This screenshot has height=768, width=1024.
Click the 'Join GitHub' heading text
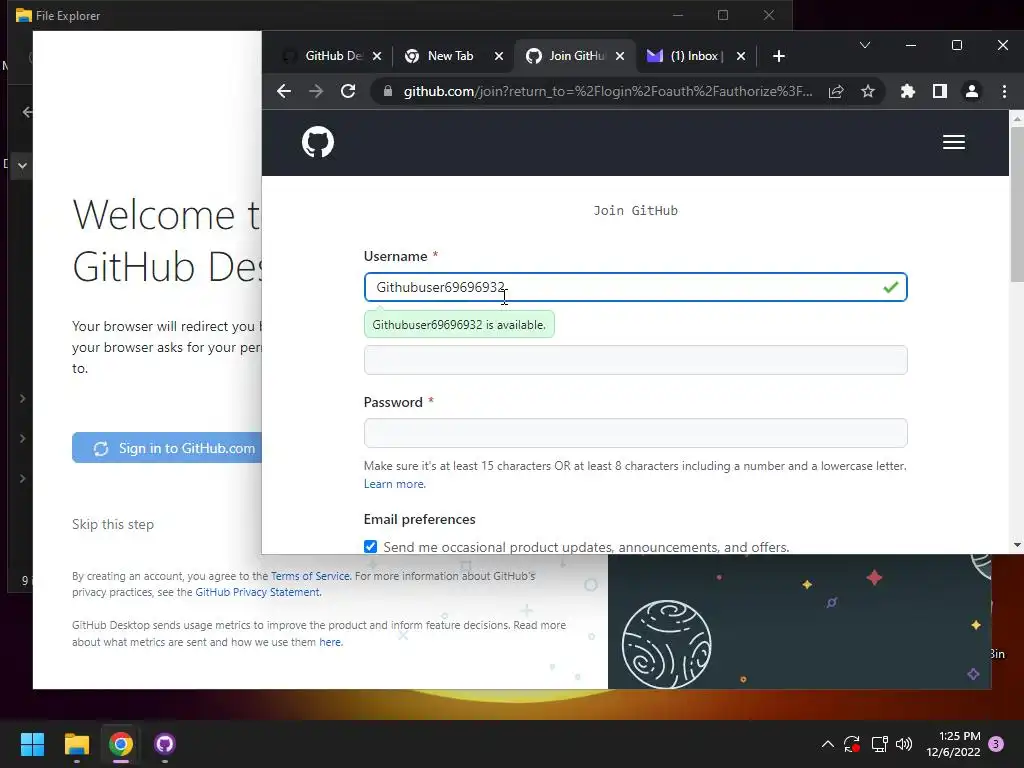coord(635,210)
